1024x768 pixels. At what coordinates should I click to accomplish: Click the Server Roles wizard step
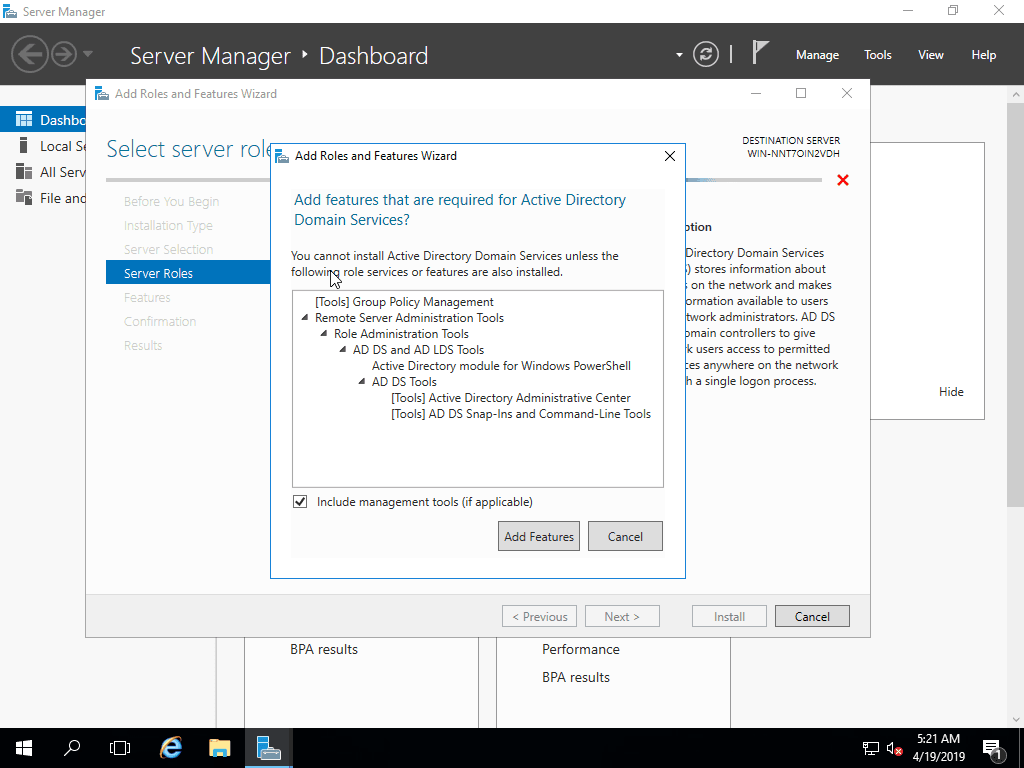[188, 273]
